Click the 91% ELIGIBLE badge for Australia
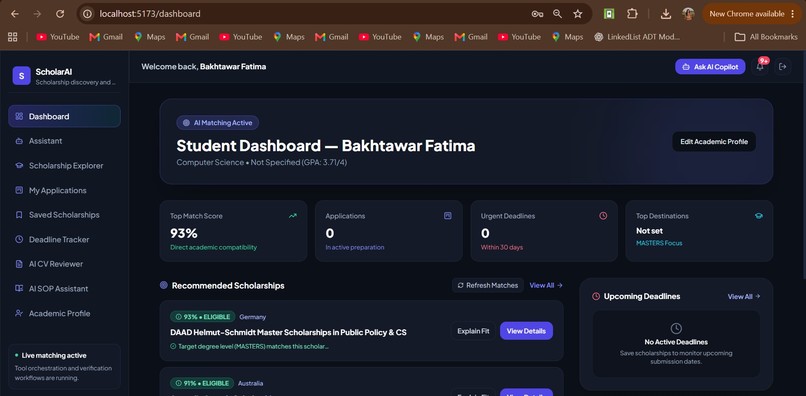 pos(202,383)
